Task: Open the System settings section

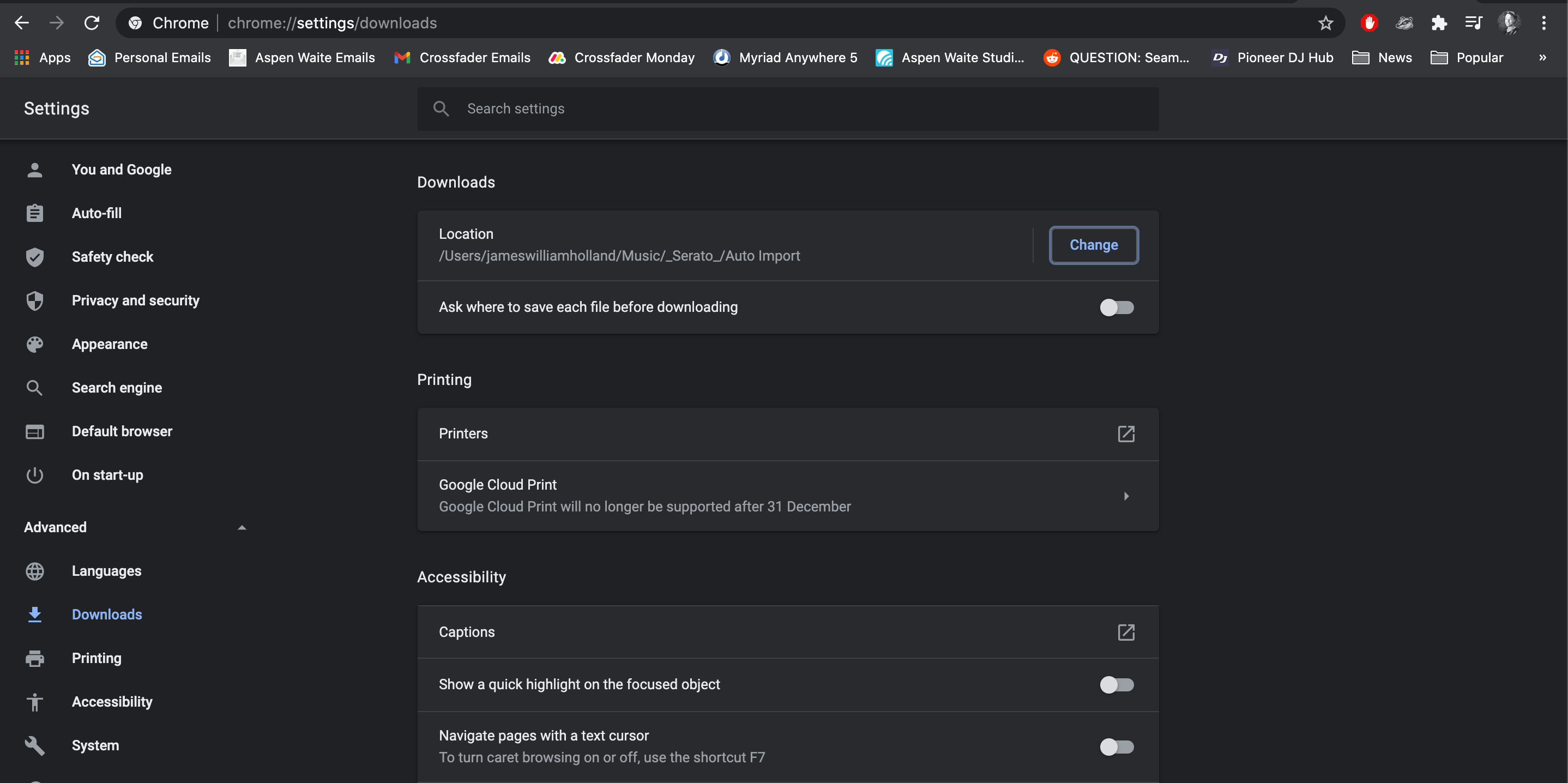Action: point(95,745)
